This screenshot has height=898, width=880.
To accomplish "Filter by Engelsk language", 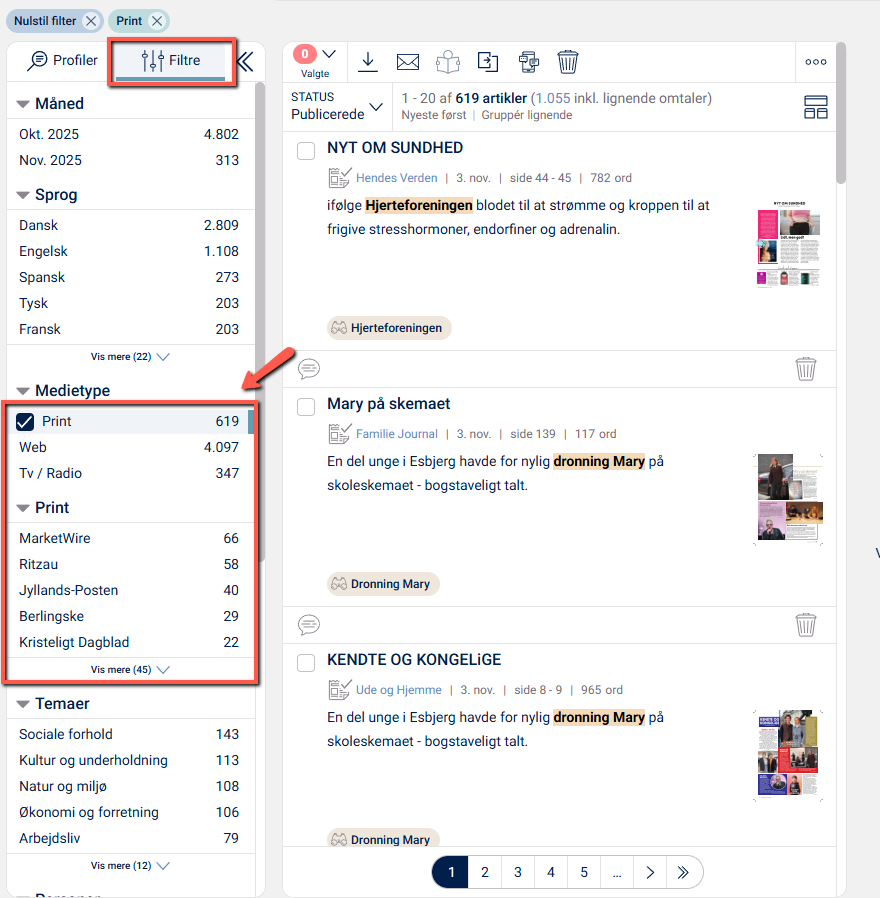I will pyautogui.click(x=129, y=251).
